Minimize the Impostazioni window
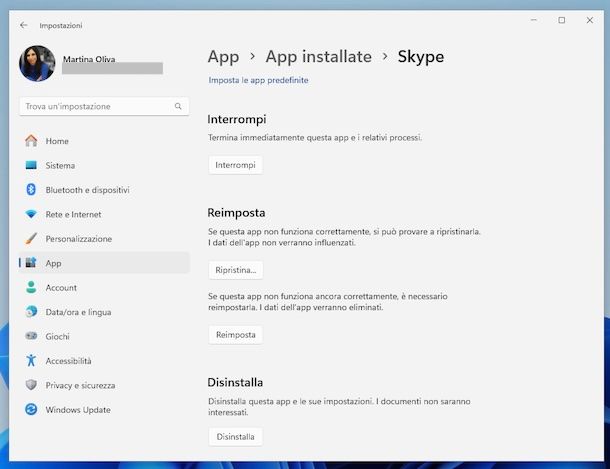The image size is (610, 469). 534,20
